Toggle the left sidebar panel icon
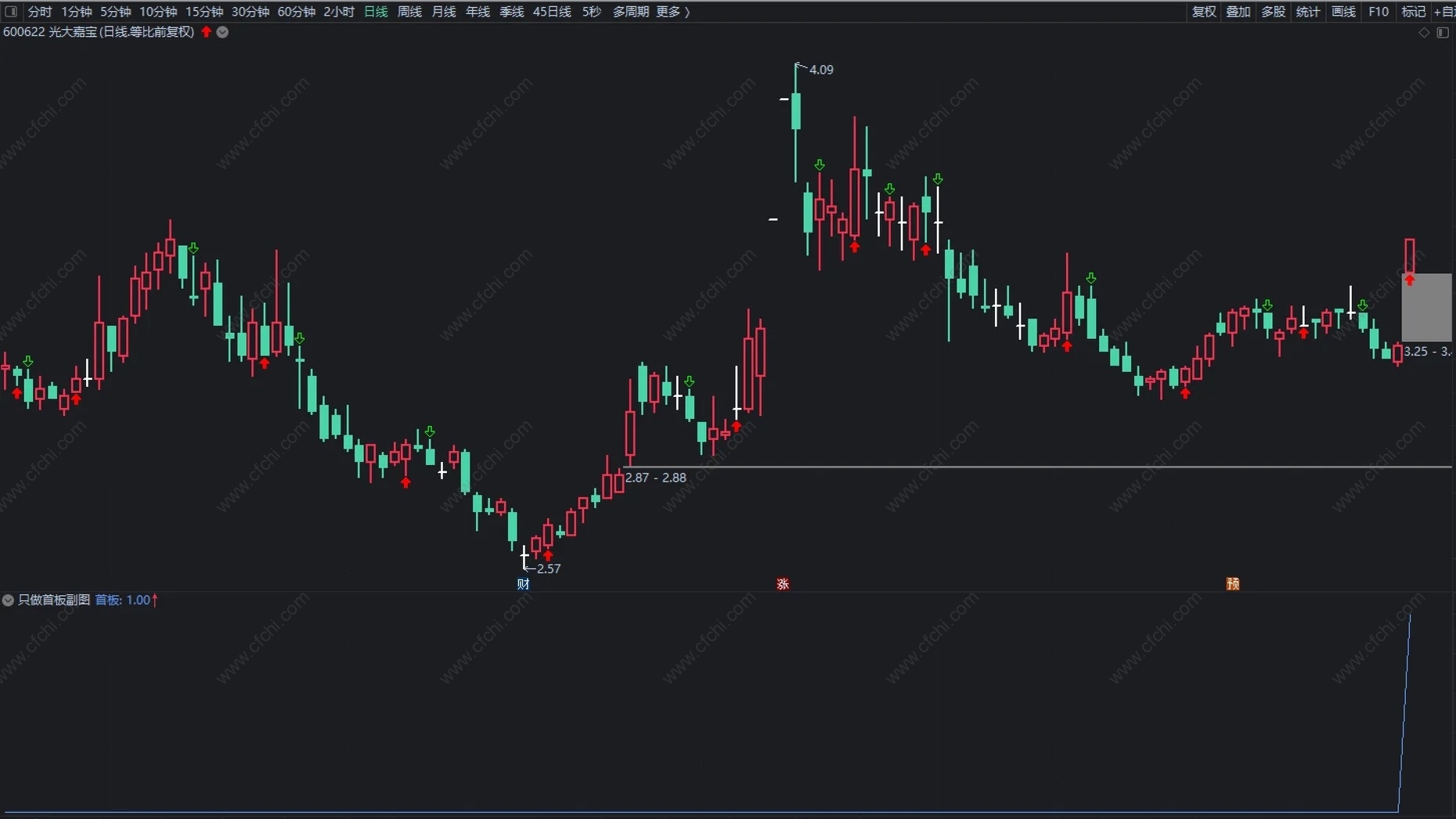The height and width of the screenshot is (819, 1456). coord(11,12)
